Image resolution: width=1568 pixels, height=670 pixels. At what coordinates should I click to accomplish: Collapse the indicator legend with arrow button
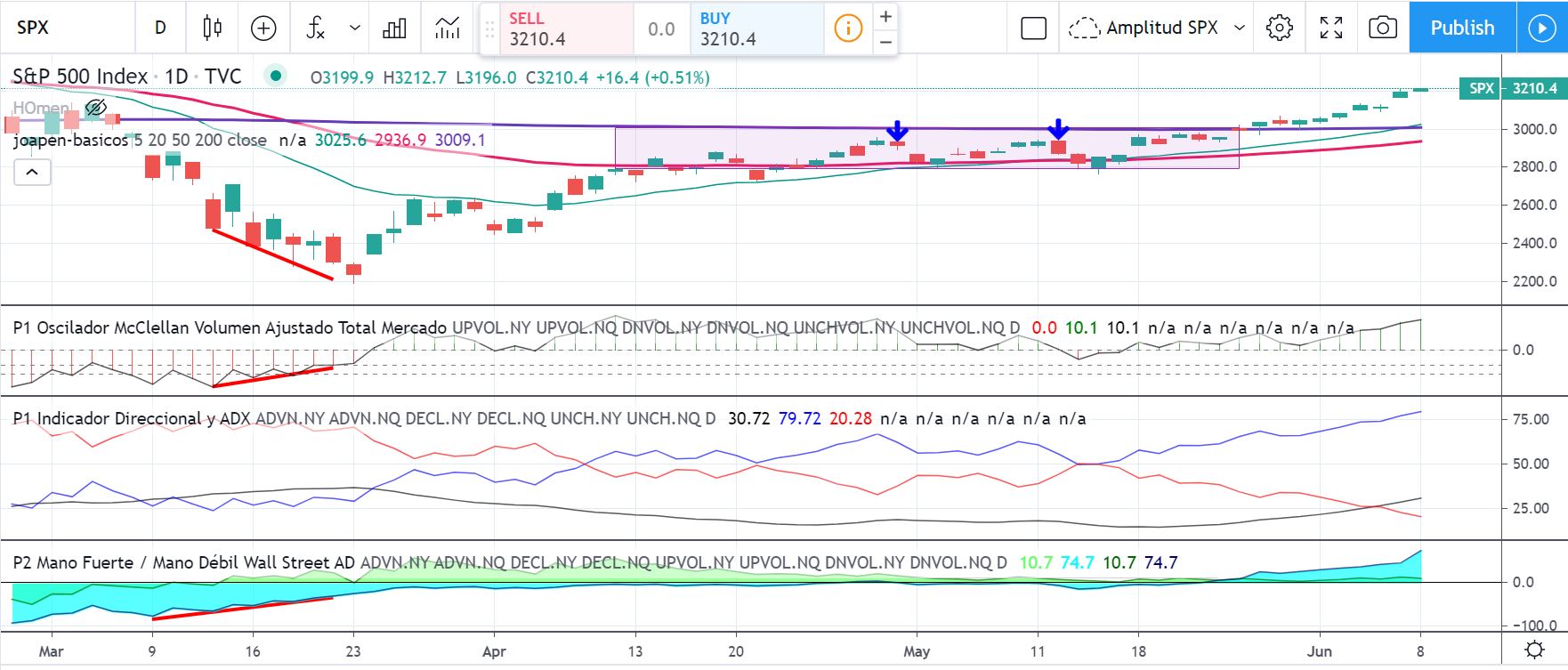[x=32, y=172]
